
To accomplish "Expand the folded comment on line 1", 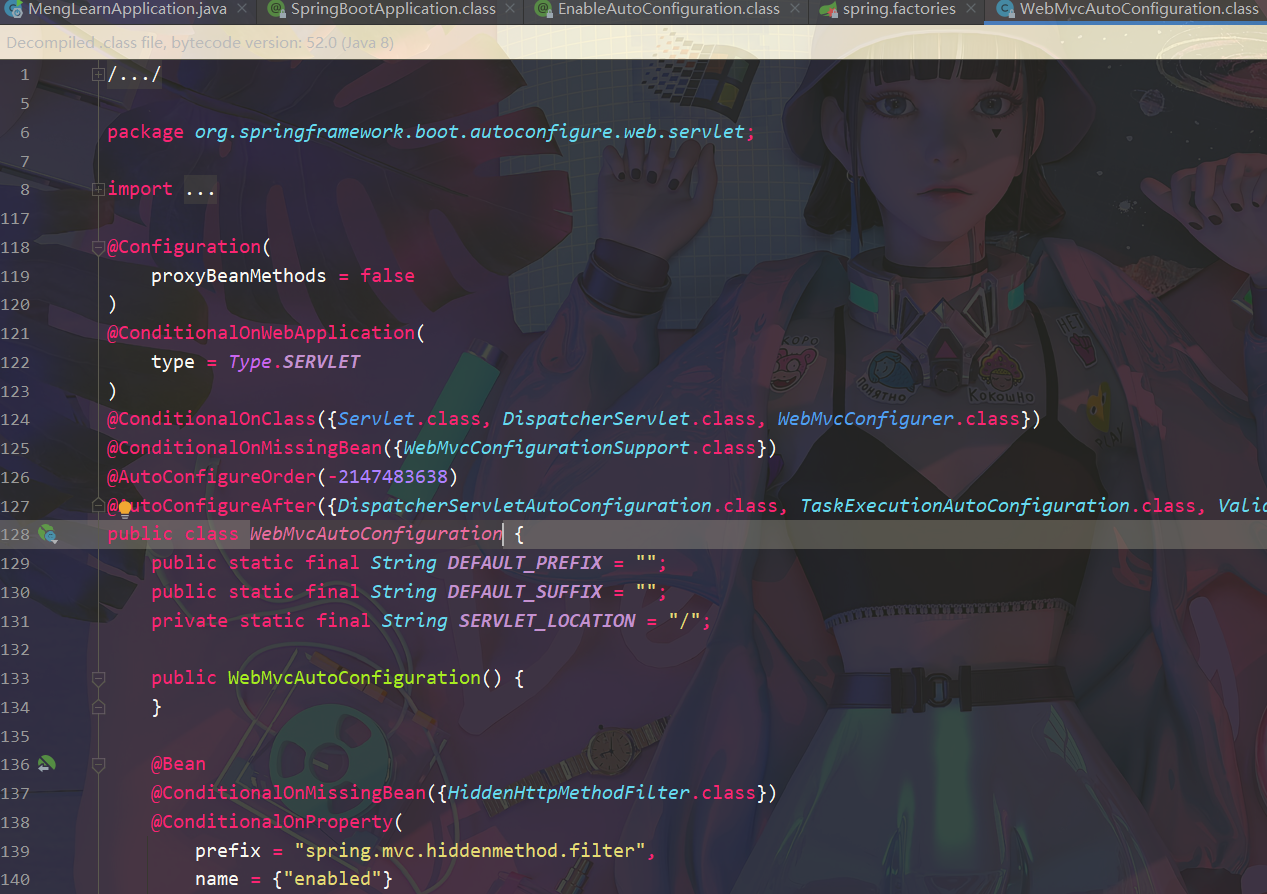I will coord(98,75).
